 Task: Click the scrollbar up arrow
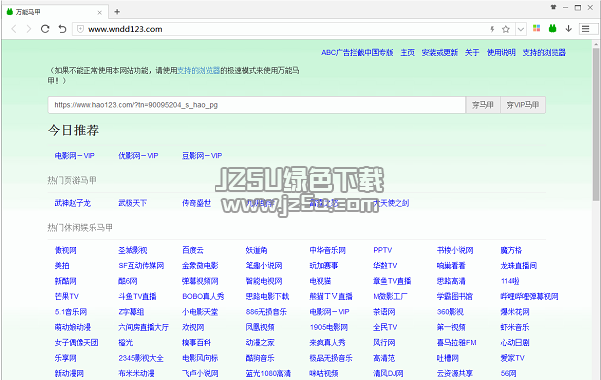tap(596, 44)
